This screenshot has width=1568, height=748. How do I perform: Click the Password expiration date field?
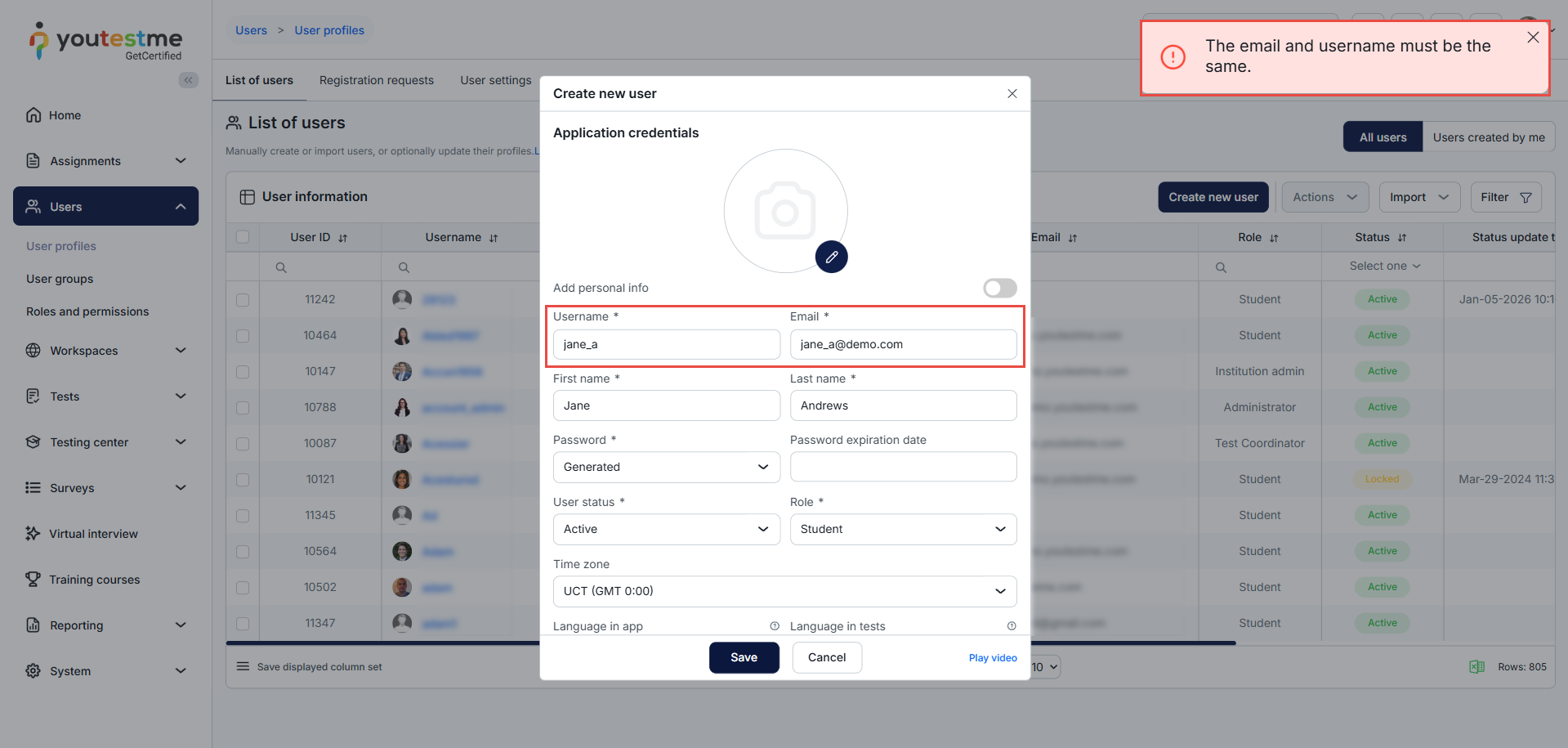click(x=904, y=468)
